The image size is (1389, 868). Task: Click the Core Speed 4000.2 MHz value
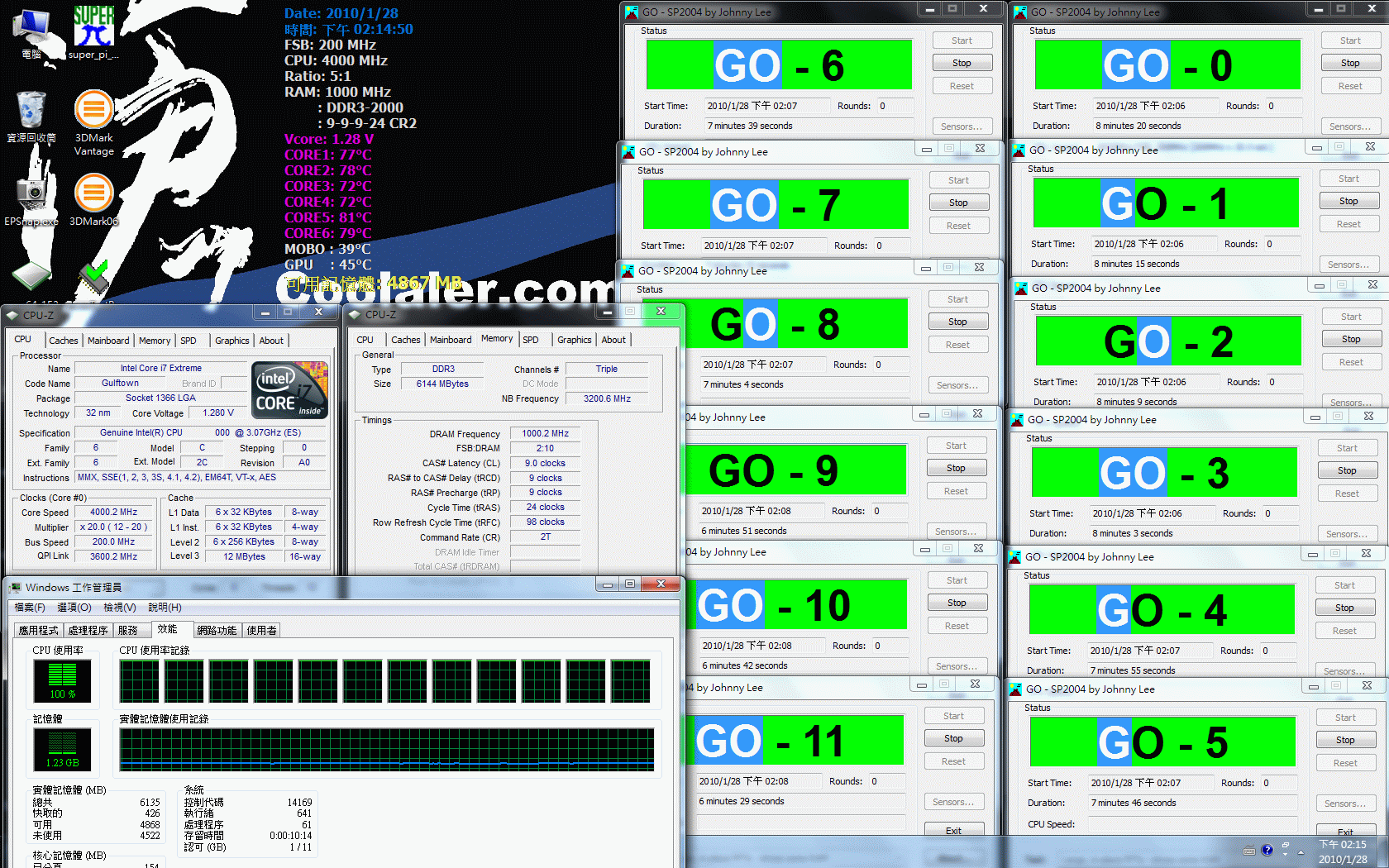(114, 513)
